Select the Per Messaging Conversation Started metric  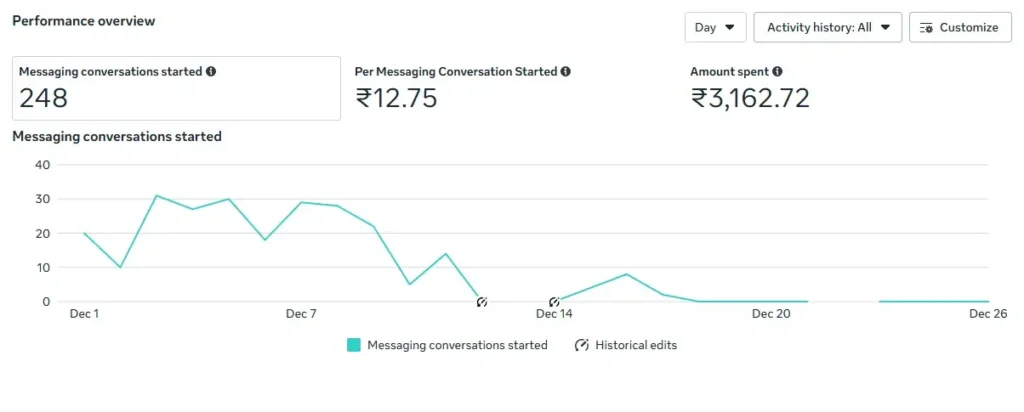click(x=462, y=88)
